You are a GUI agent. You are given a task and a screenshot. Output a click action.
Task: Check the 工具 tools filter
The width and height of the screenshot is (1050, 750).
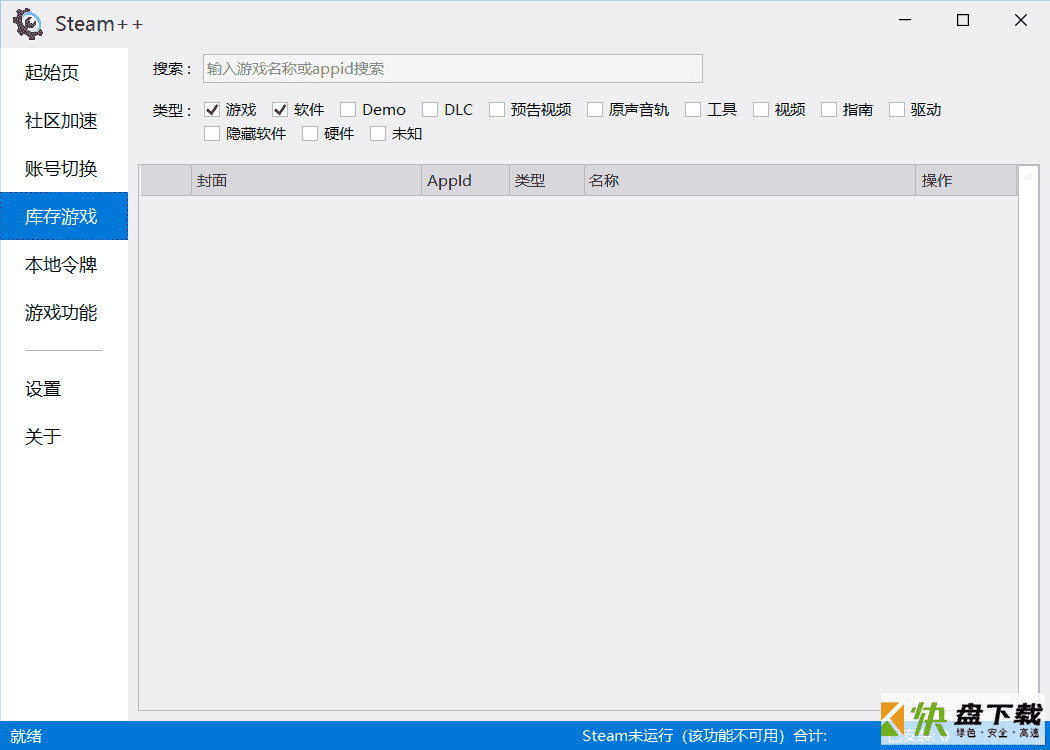point(693,110)
